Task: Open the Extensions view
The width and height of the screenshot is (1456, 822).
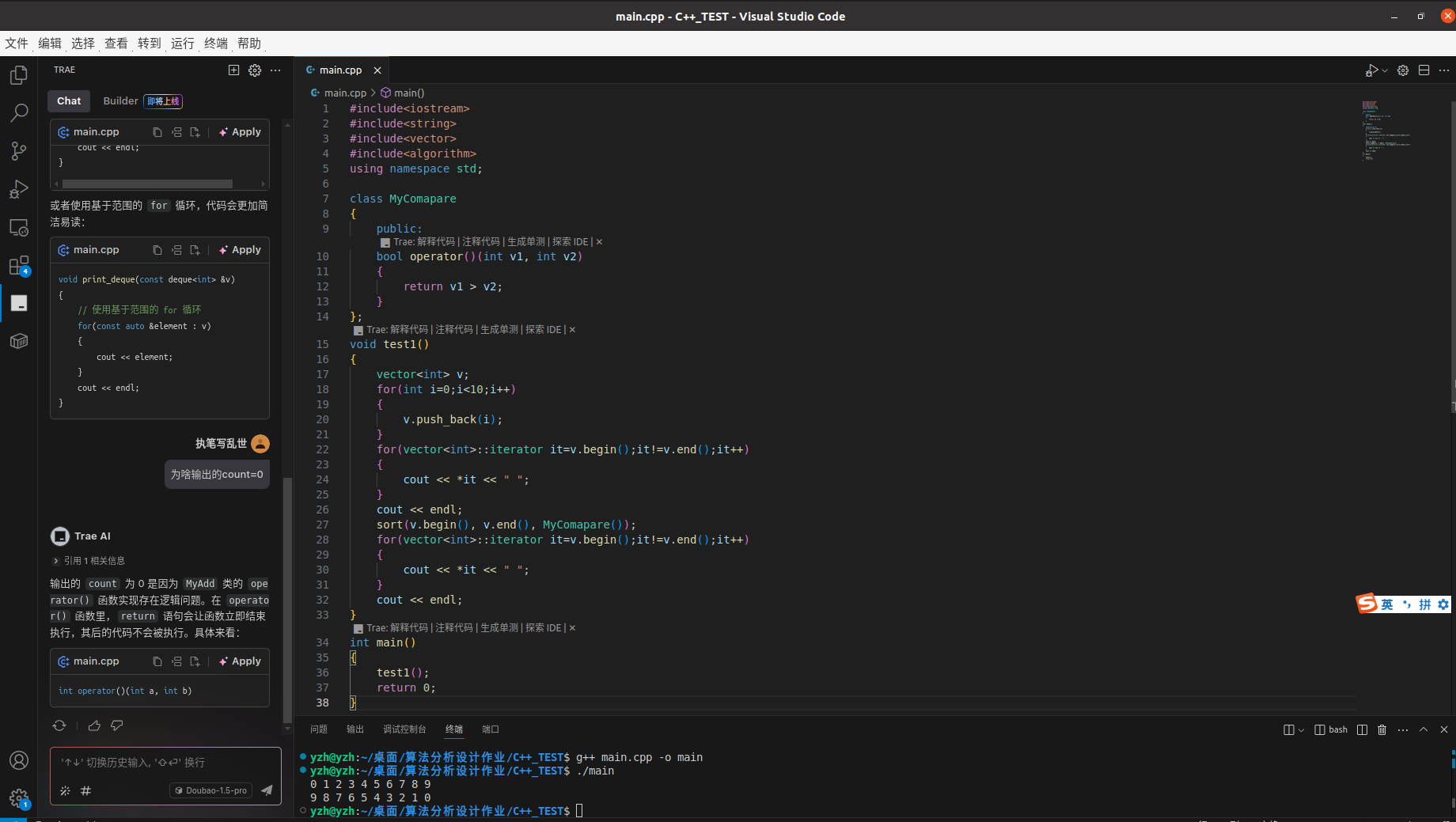Action: (x=19, y=265)
